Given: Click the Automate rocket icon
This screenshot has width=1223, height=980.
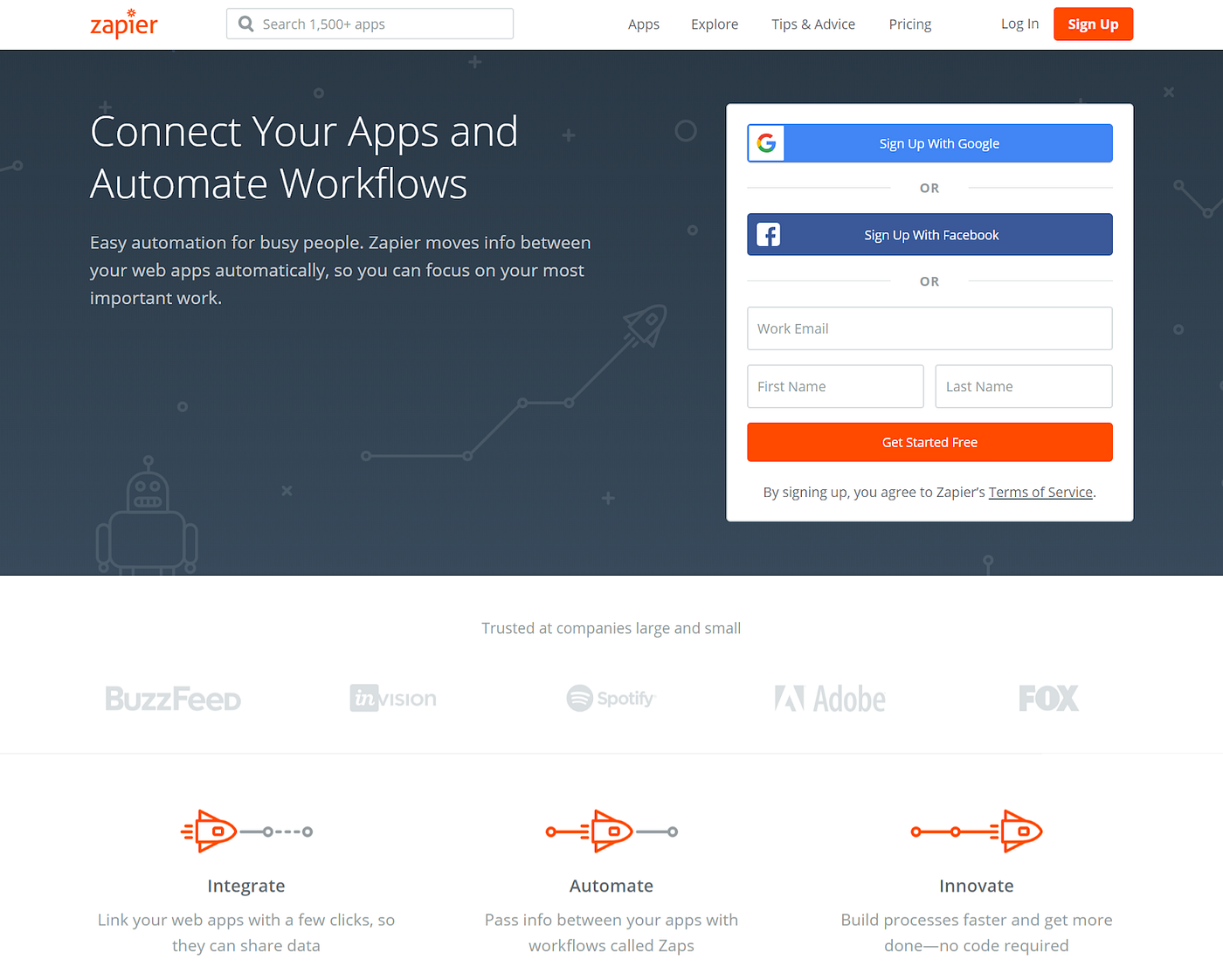Looking at the screenshot, I should pyautogui.click(x=611, y=832).
